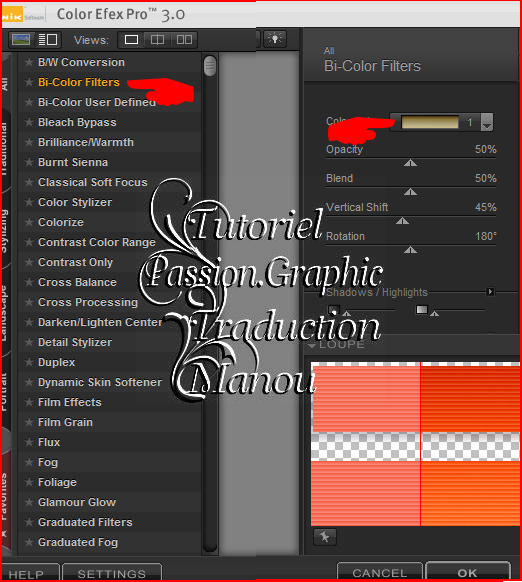The height and width of the screenshot is (582, 522).
Task: Star the Graduated Filters entry
Action: tap(29, 522)
